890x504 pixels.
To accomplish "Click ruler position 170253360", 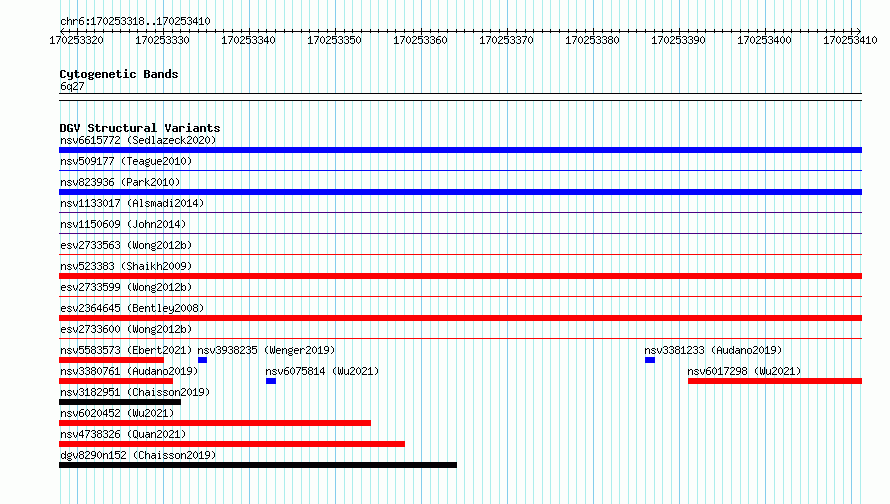I will 421,40.
